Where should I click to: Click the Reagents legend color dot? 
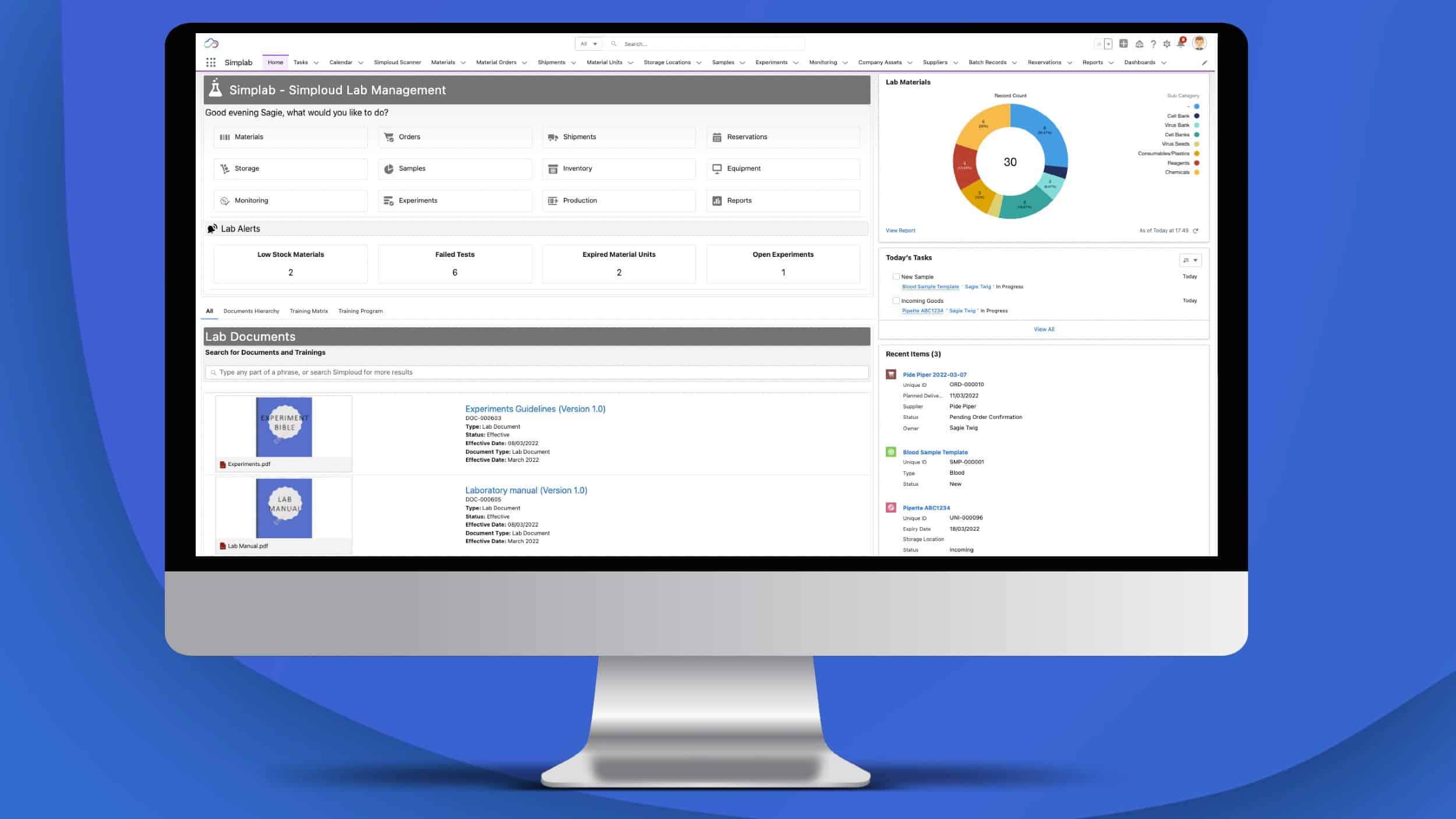tap(1197, 163)
